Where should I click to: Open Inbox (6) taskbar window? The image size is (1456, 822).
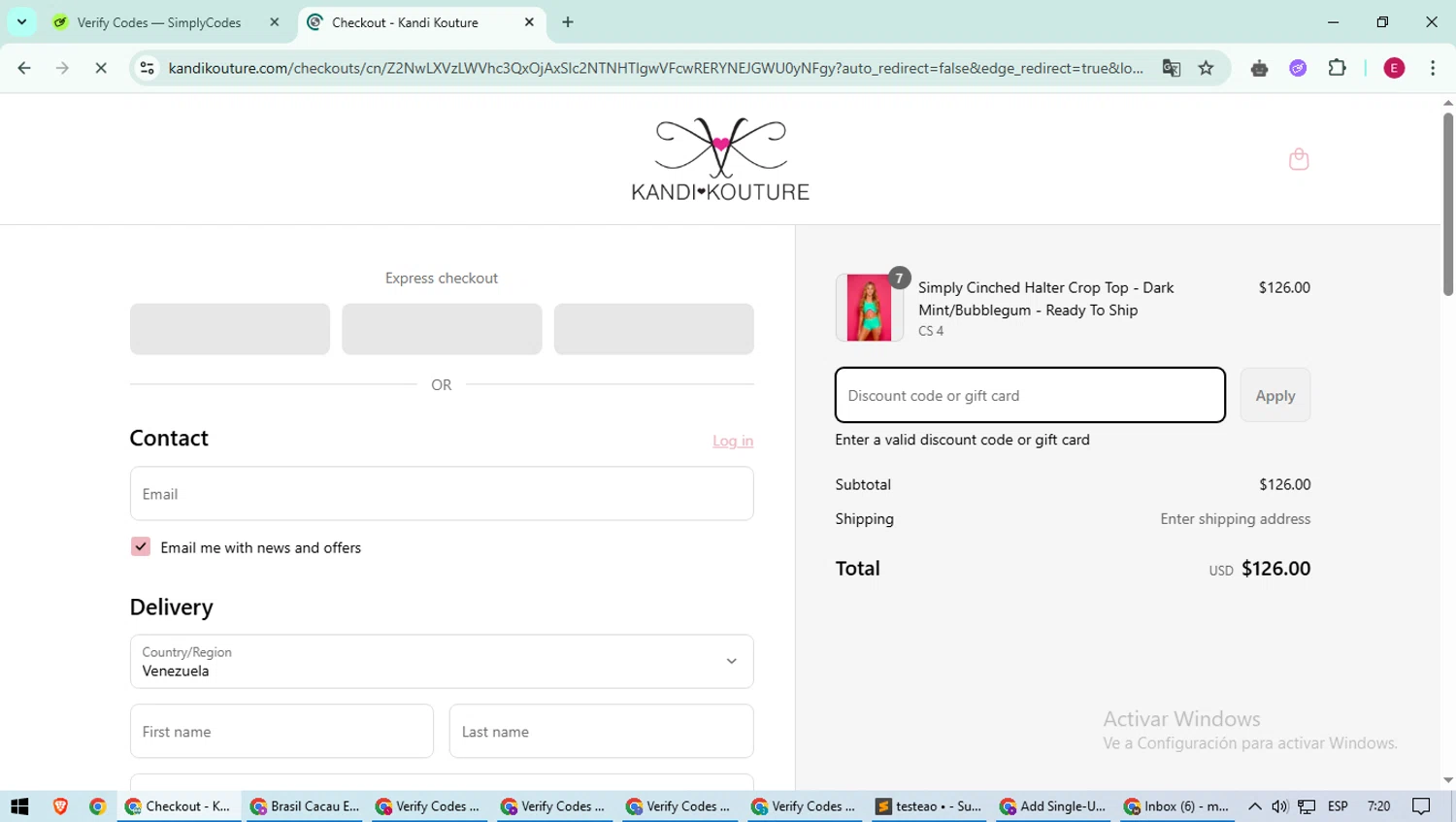point(1178,806)
